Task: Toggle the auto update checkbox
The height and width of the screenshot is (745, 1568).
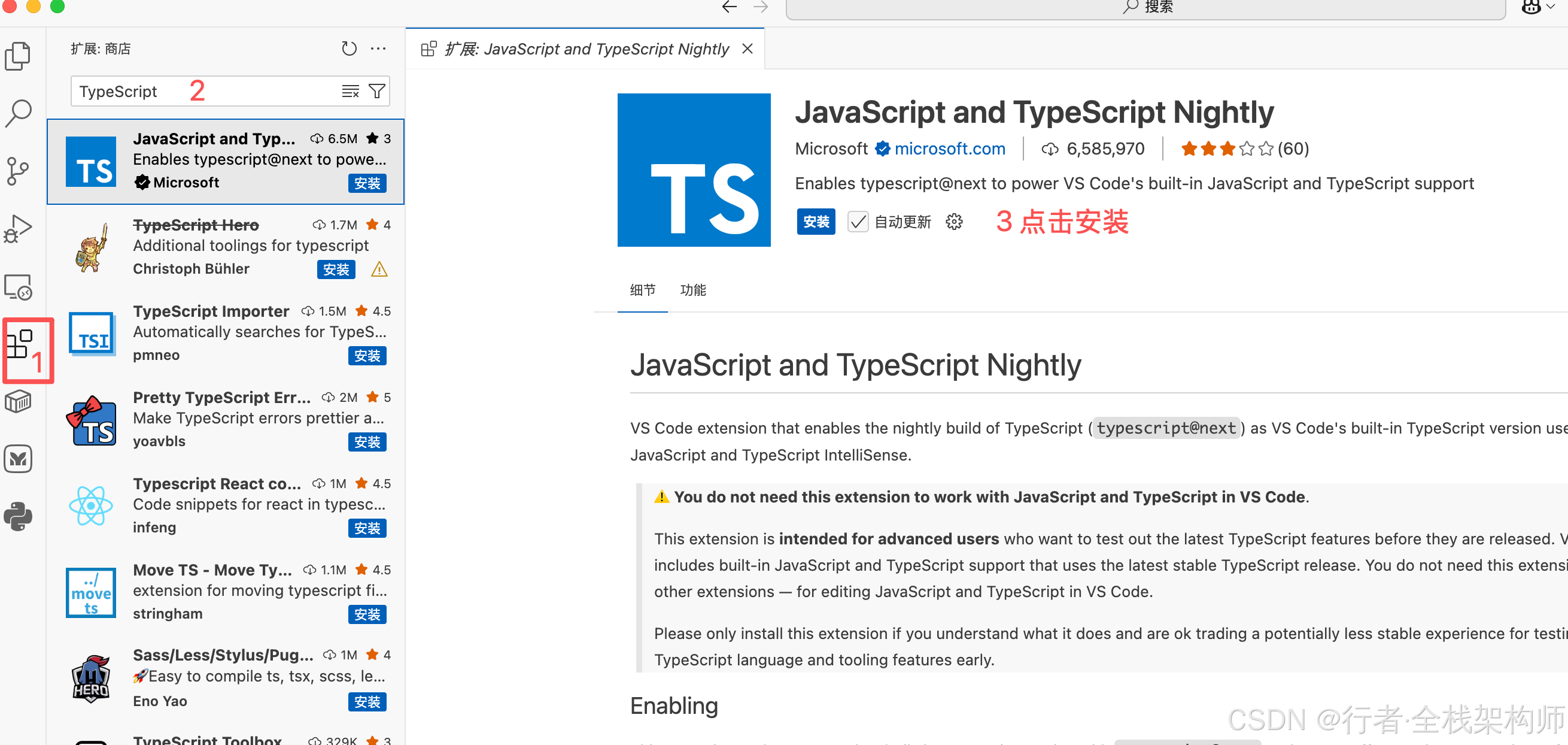Action: pyautogui.click(x=857, y=222)
